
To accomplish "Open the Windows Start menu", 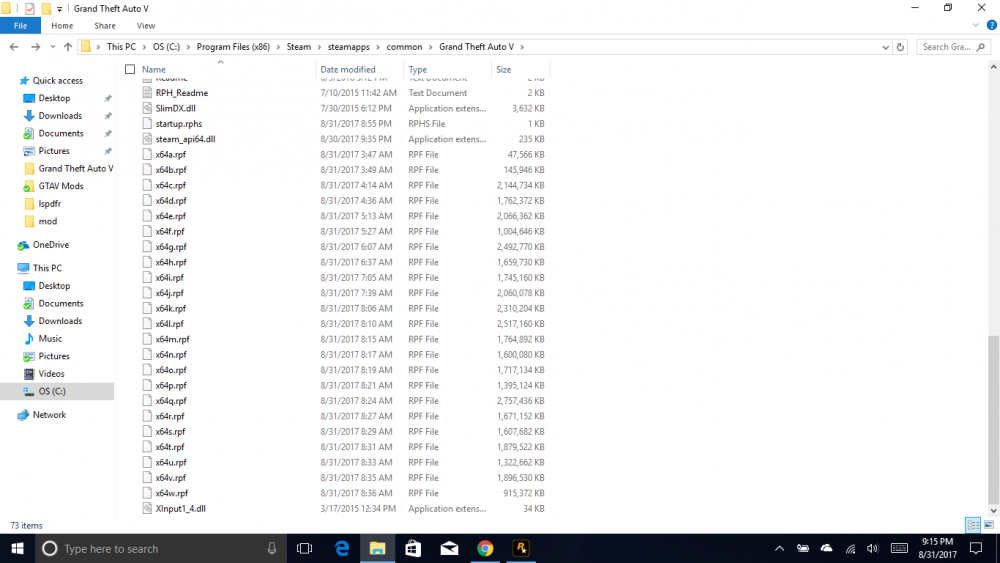I will (x=17, y=548).
